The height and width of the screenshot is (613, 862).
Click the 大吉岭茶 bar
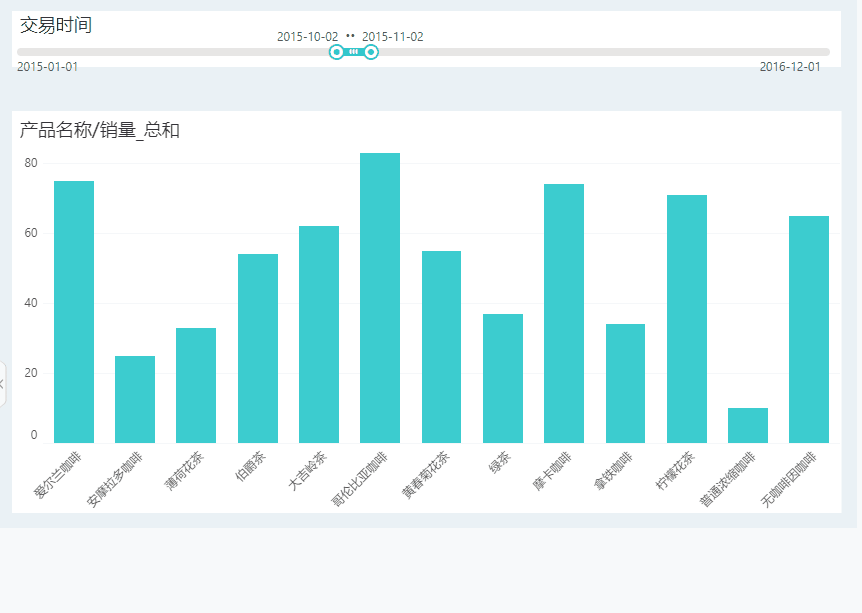pos(319,334)
